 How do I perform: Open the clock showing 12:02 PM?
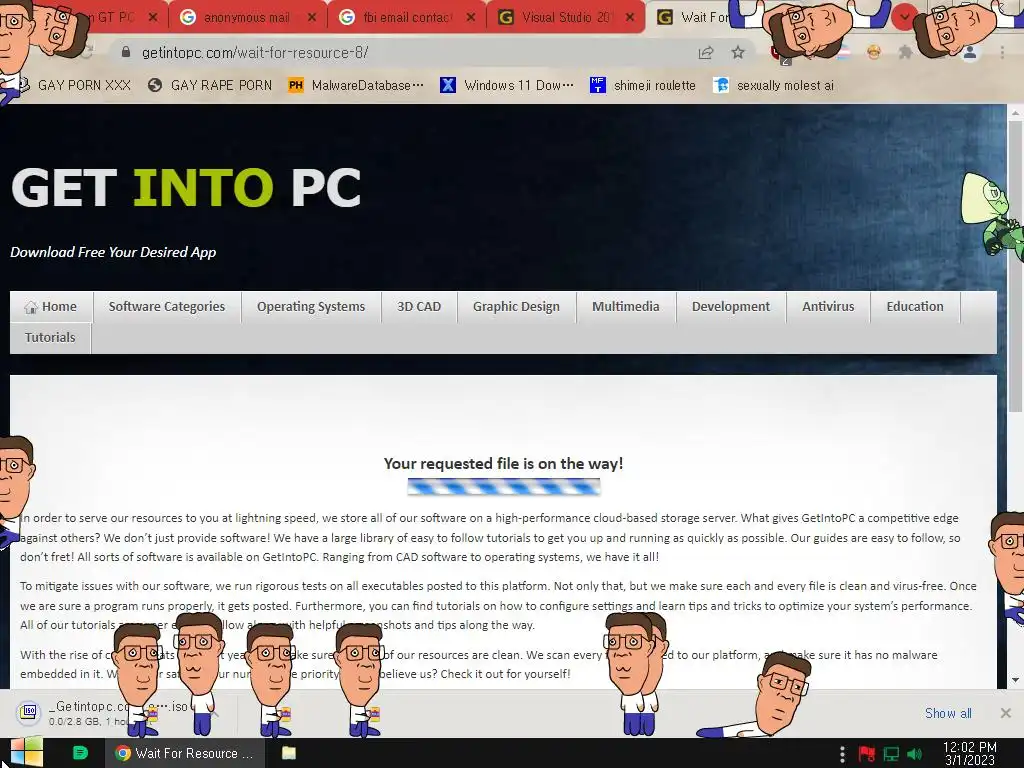[970, 754]
